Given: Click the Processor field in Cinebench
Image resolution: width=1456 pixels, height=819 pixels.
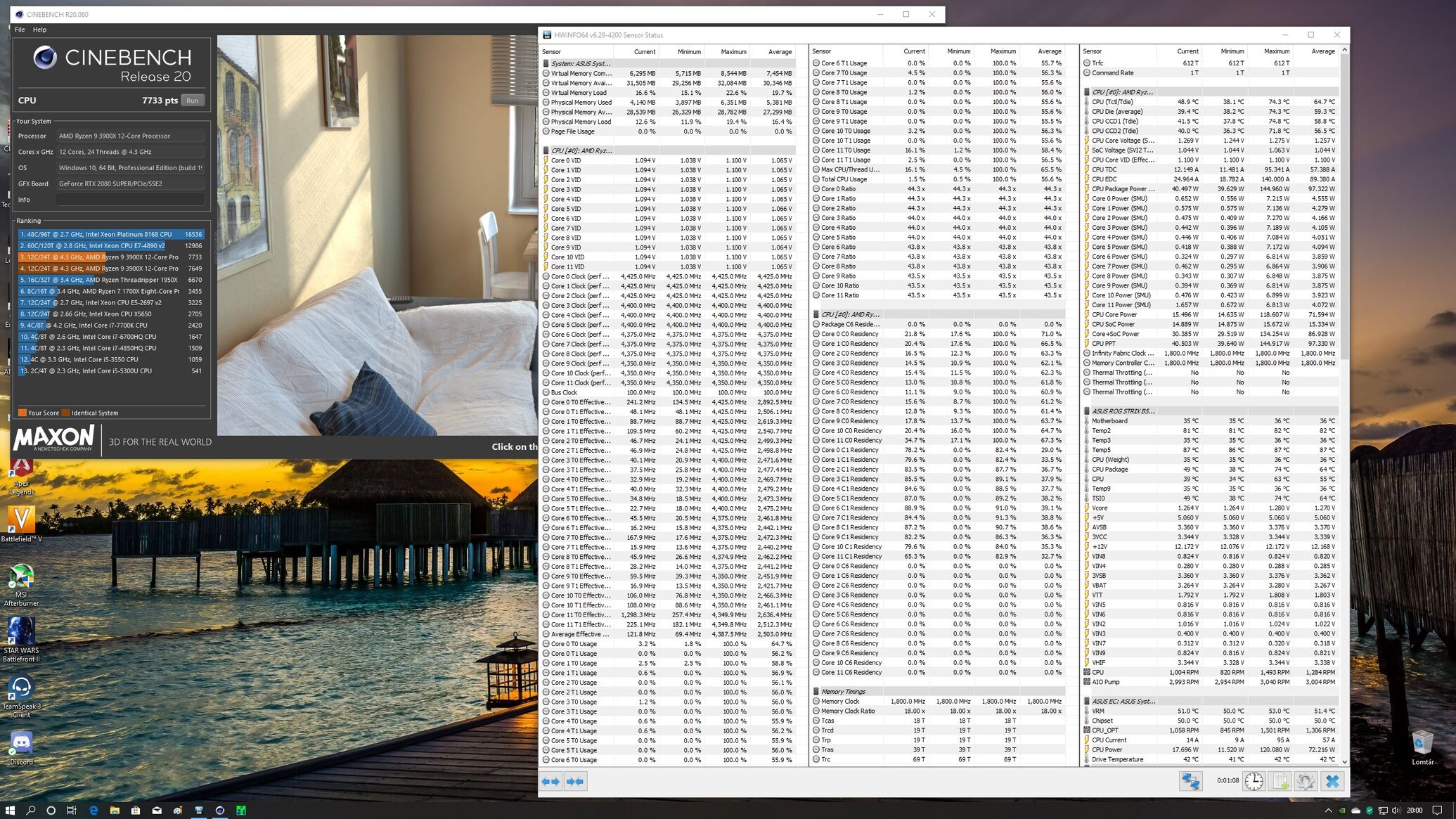Looking at the screenshot, I should (131, 136).
